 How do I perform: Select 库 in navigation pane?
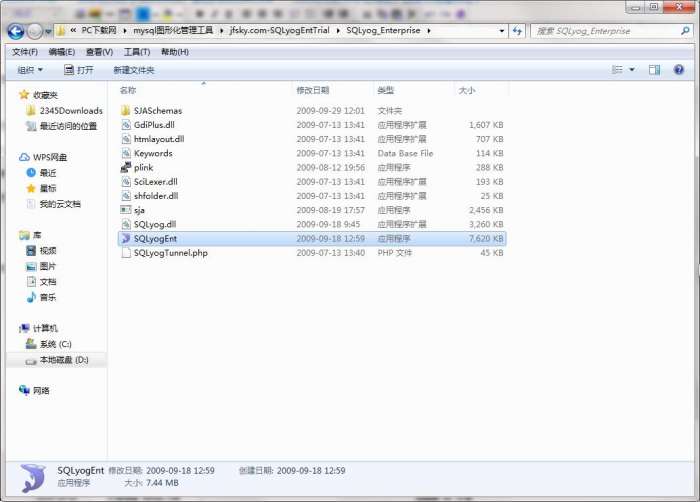click(x=30, y=235)
